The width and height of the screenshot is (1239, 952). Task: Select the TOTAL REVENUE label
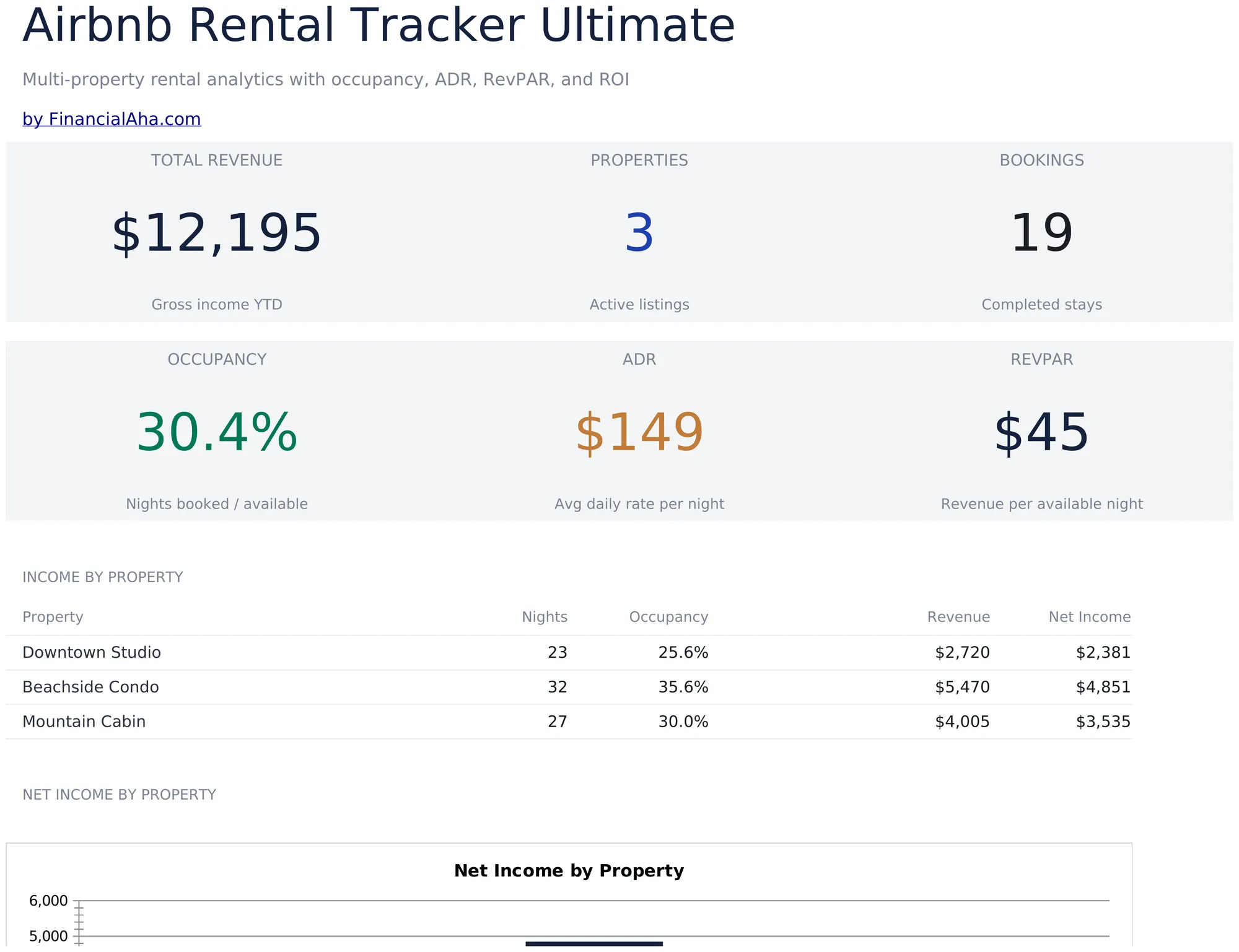tap(217, 160)
